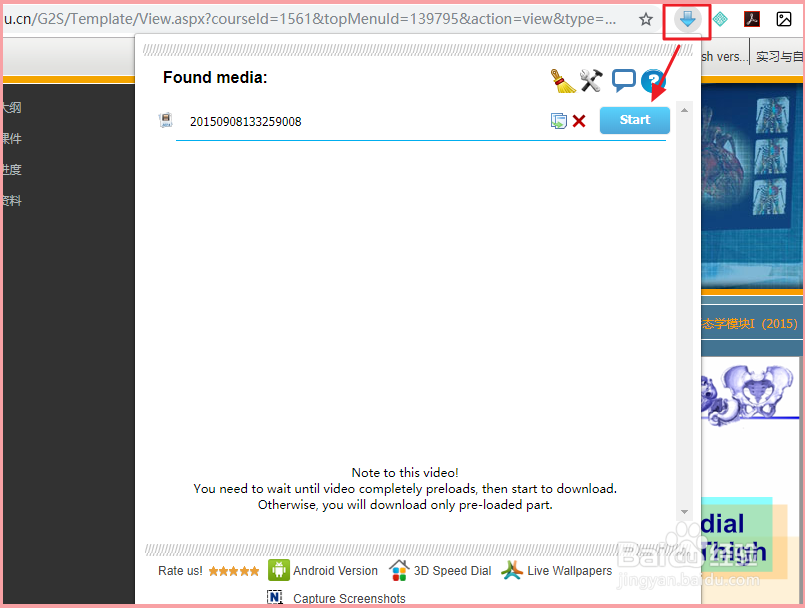The width and height of the screenshot is (805, 608).
Task: Remove media entry with the red X
Action: pos(579,121)
